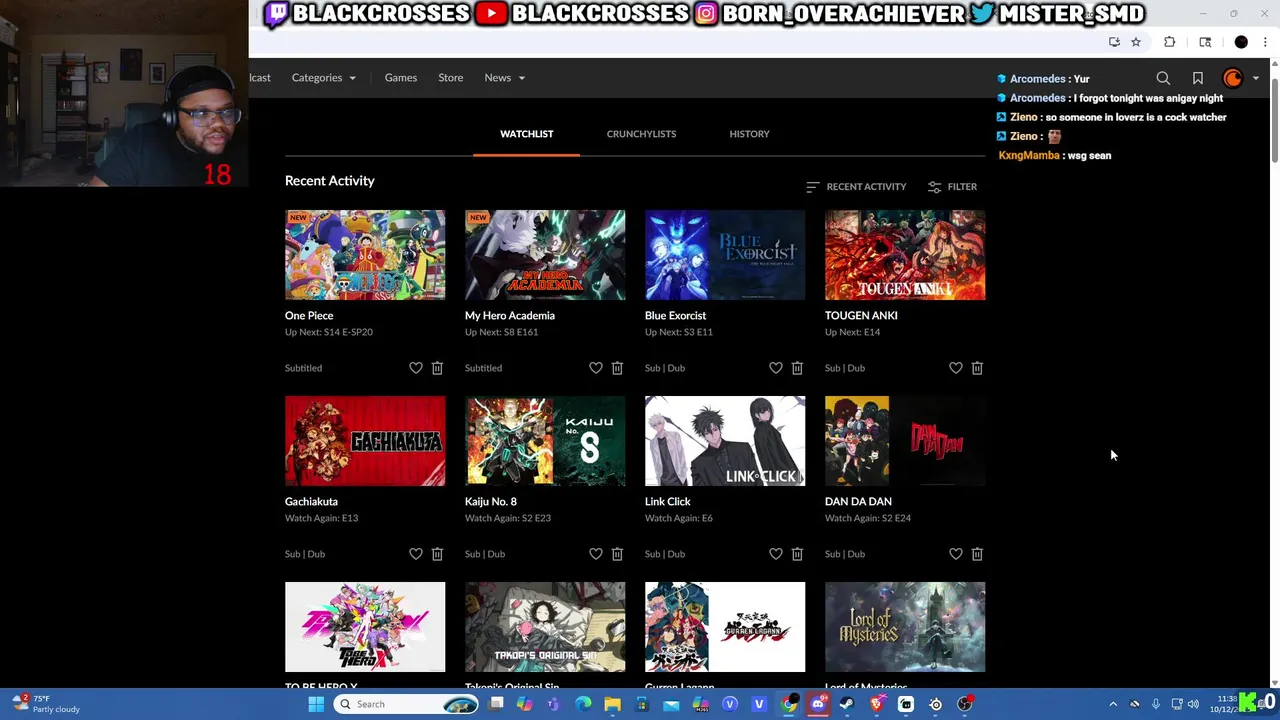Switch to the History tab

pyautogui.click(x=749, y=134)
